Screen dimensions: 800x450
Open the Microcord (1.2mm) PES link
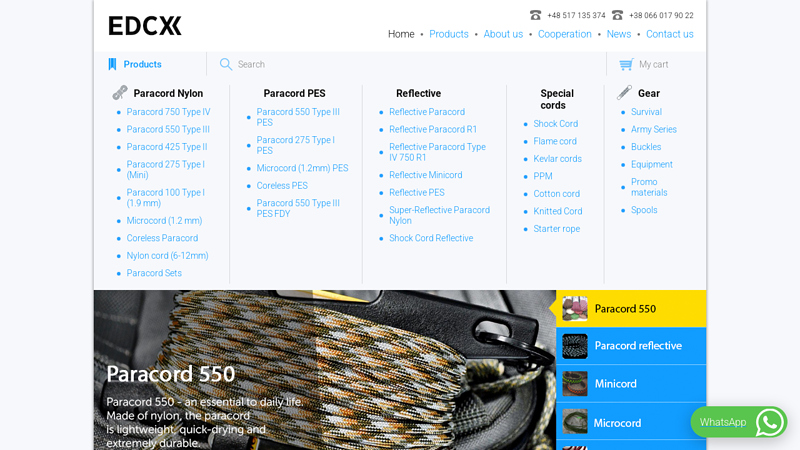tap(302, 168)
